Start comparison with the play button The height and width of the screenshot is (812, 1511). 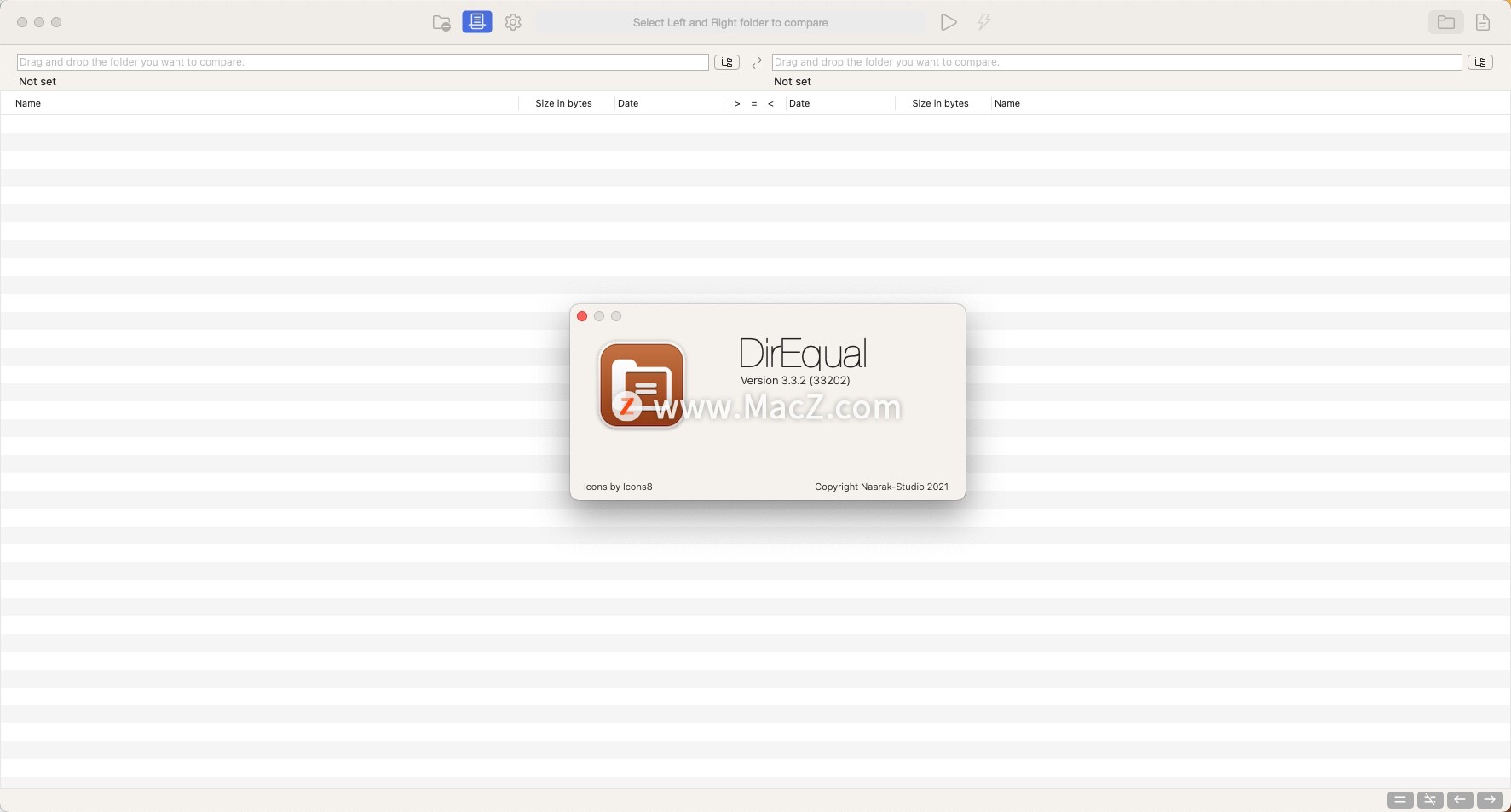(949, 23)
